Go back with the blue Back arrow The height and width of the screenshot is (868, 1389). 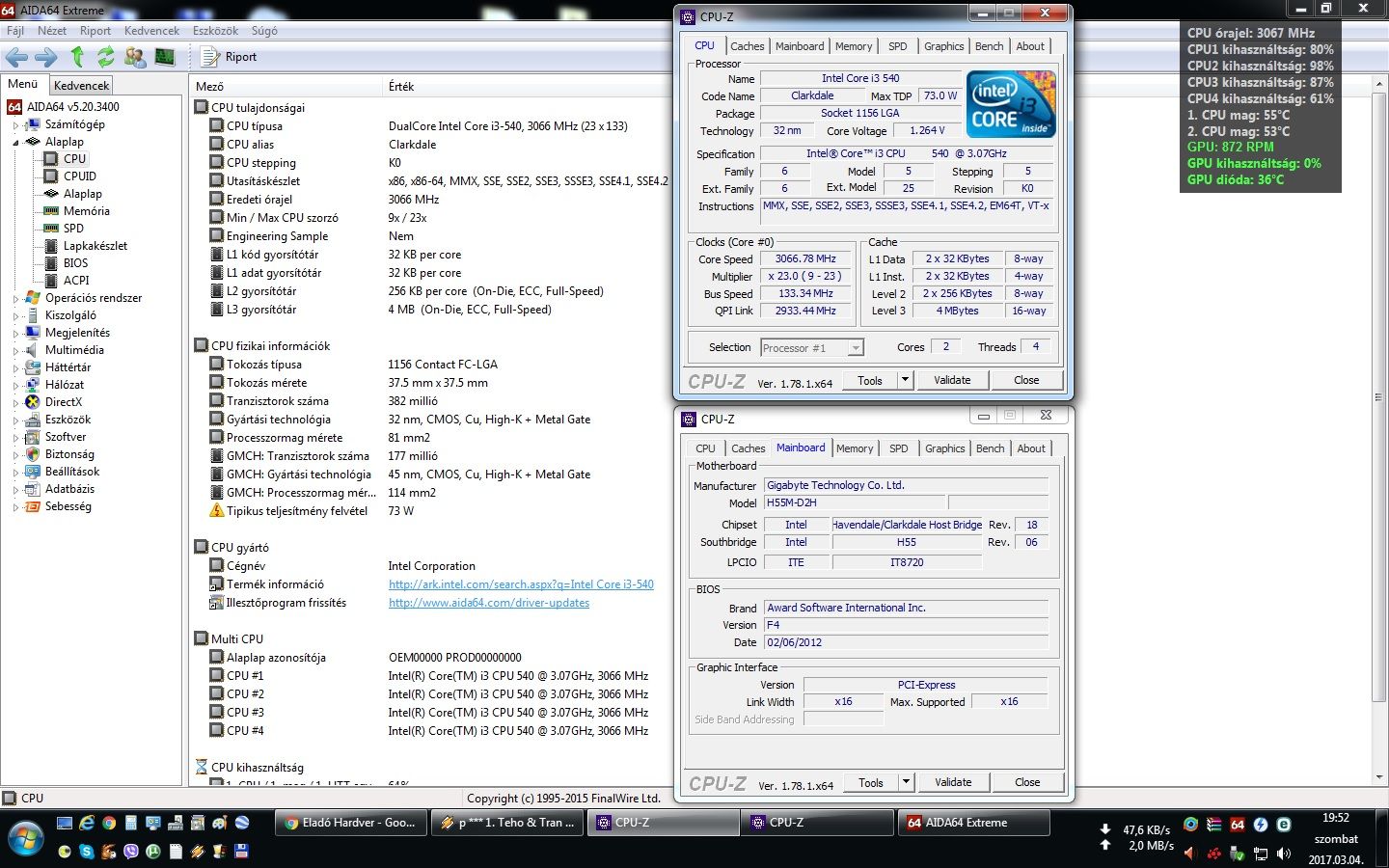(x=17, y=57)
